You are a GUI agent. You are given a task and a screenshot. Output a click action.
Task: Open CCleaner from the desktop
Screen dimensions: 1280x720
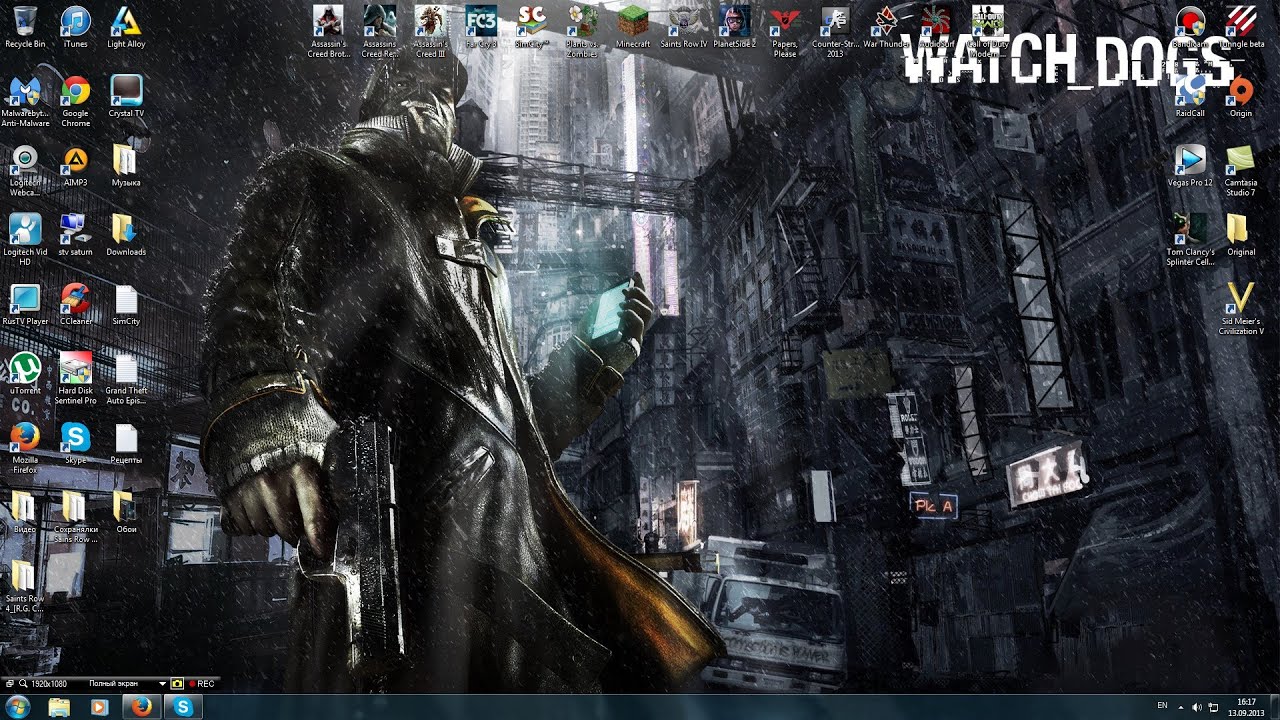coord(75,305)
